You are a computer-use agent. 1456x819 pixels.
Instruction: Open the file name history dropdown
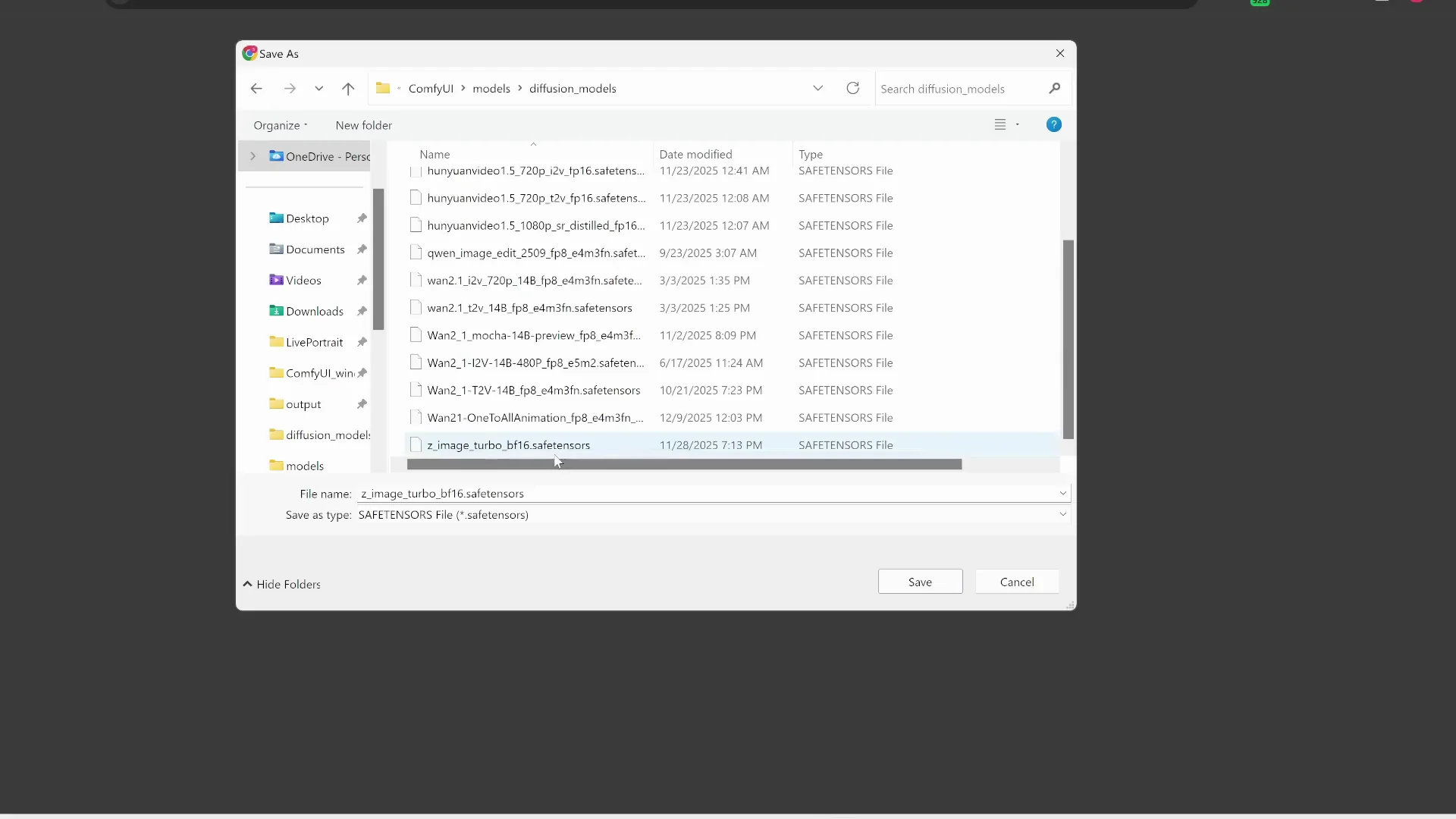1062,493
